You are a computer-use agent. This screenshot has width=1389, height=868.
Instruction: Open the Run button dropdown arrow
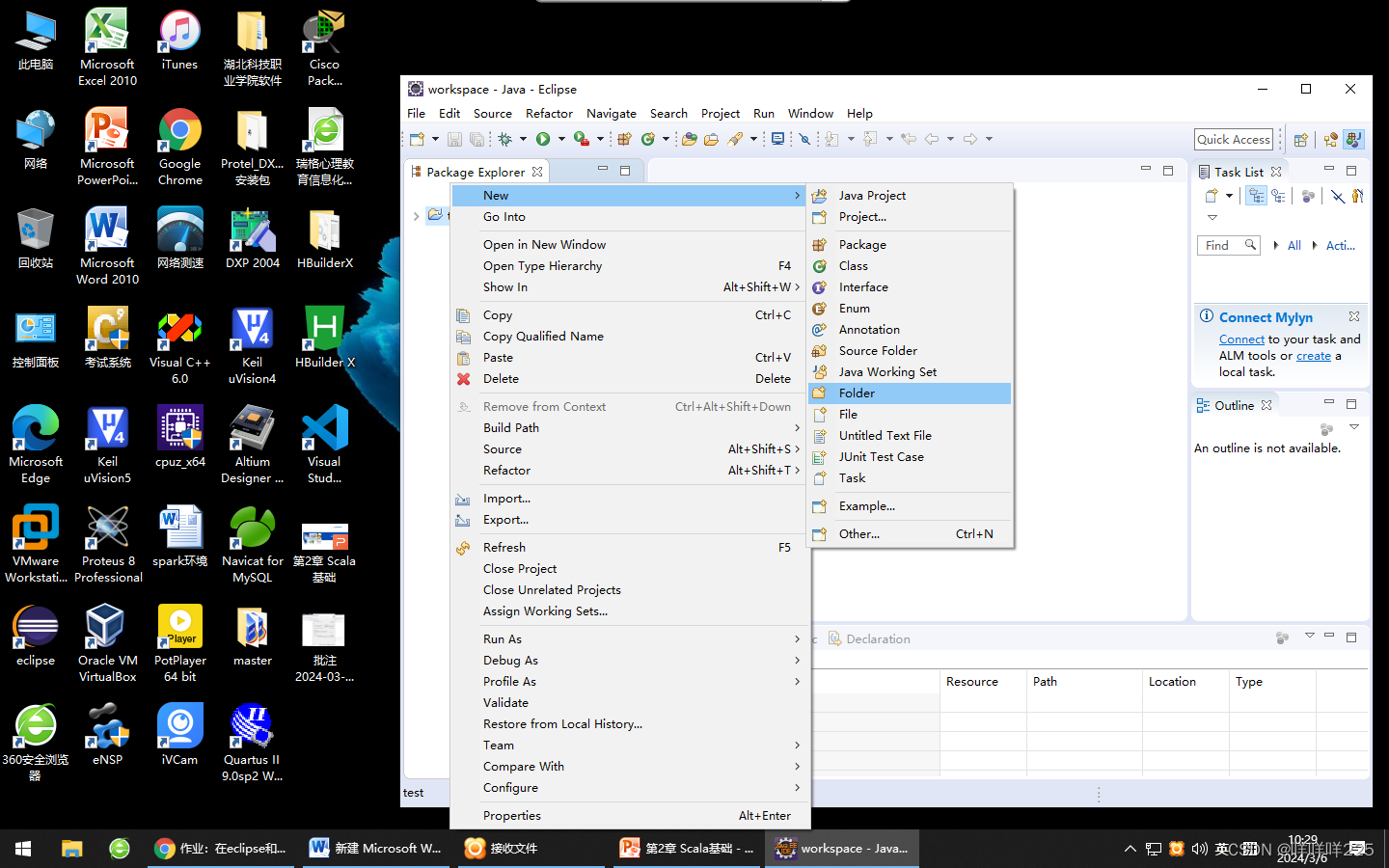pos(560,139)
